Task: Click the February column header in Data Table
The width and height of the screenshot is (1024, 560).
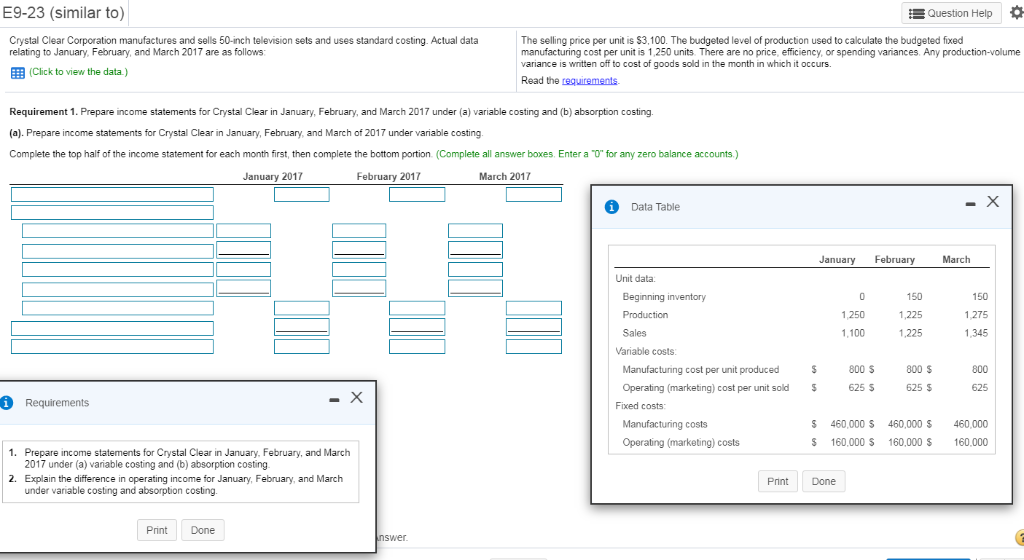Action: (895, 259)
